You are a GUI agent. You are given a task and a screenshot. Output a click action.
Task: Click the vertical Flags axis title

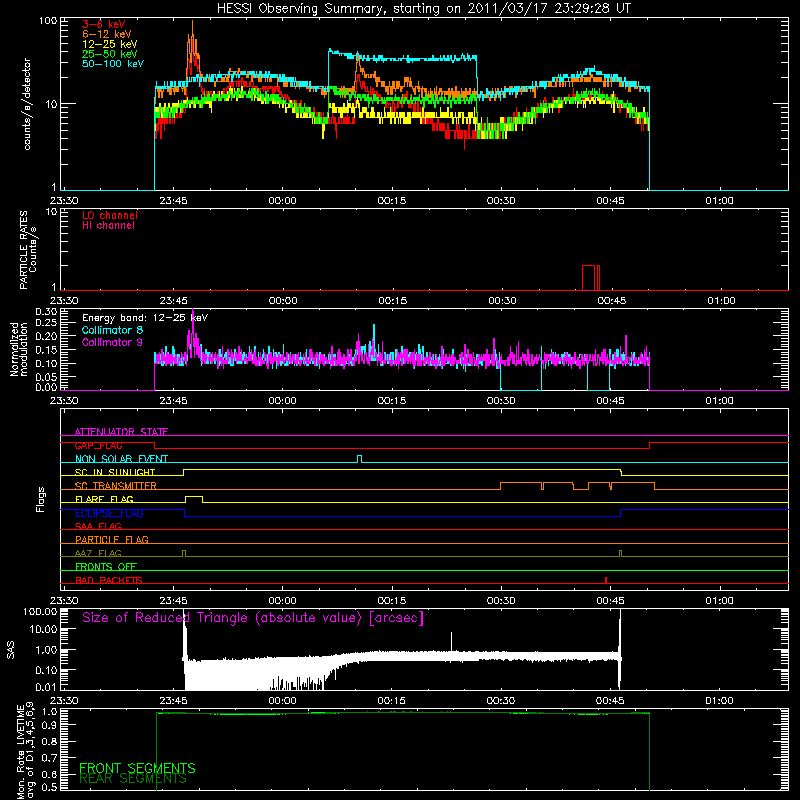tap(41, 500)
